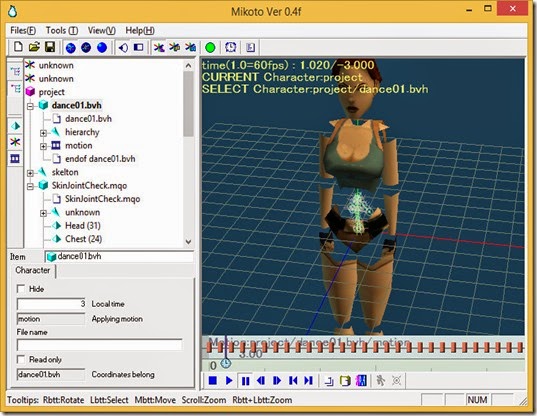
Task: Click the keyframe track in the timeline
Action: pyautogui.click(x=365, y=348)
